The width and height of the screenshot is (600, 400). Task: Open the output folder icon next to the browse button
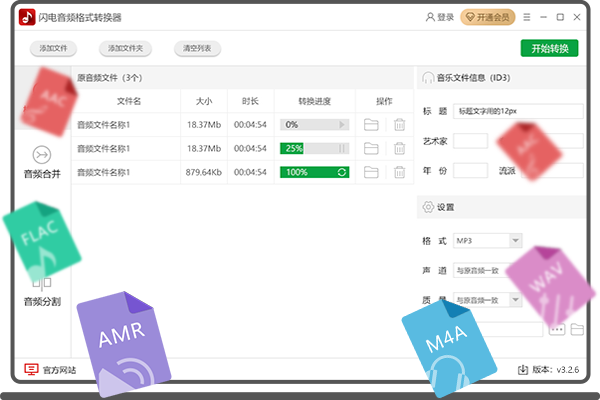[x=577, y=329]
